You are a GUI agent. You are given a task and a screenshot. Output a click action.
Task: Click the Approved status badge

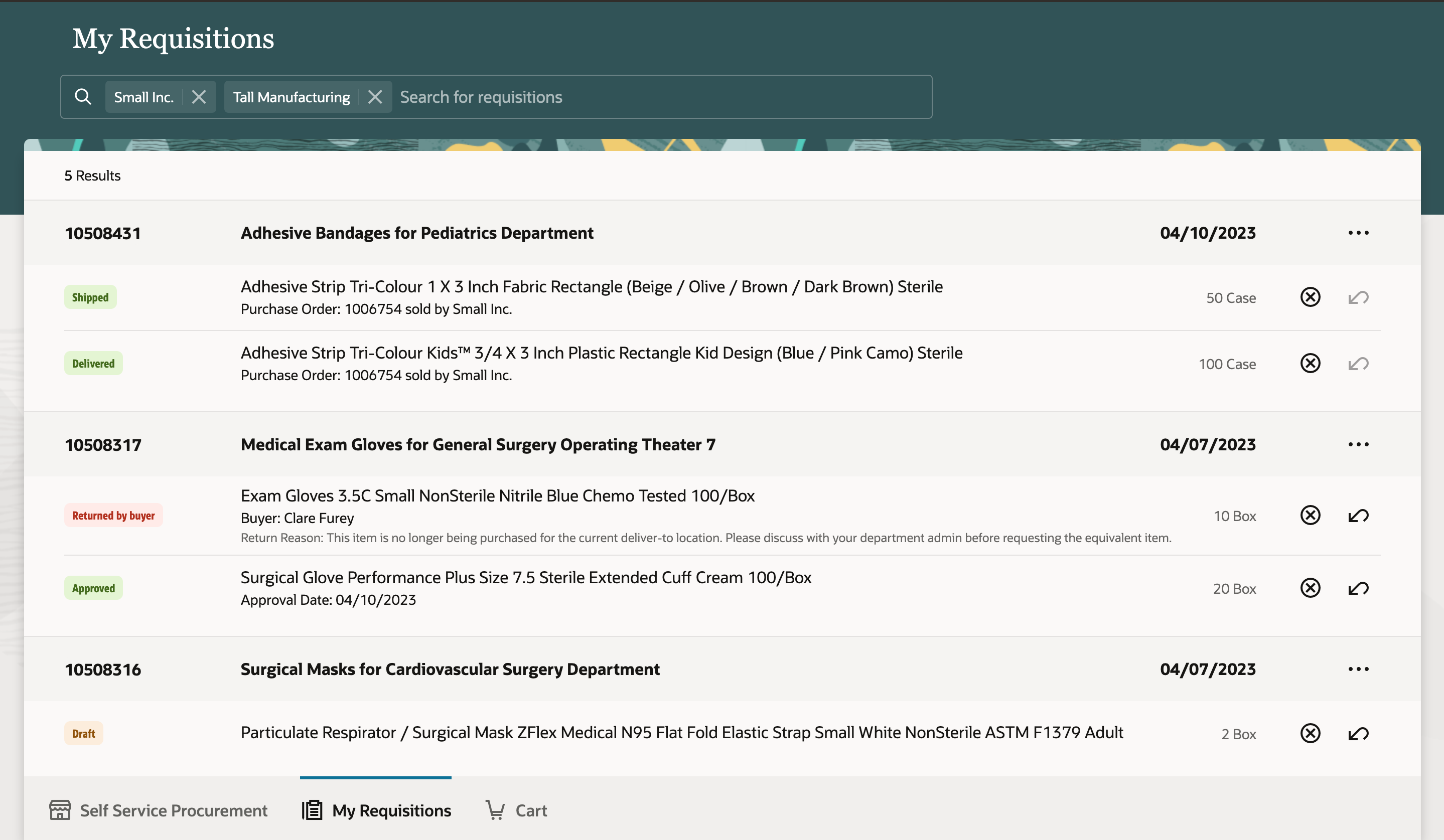tap(93, 588)
